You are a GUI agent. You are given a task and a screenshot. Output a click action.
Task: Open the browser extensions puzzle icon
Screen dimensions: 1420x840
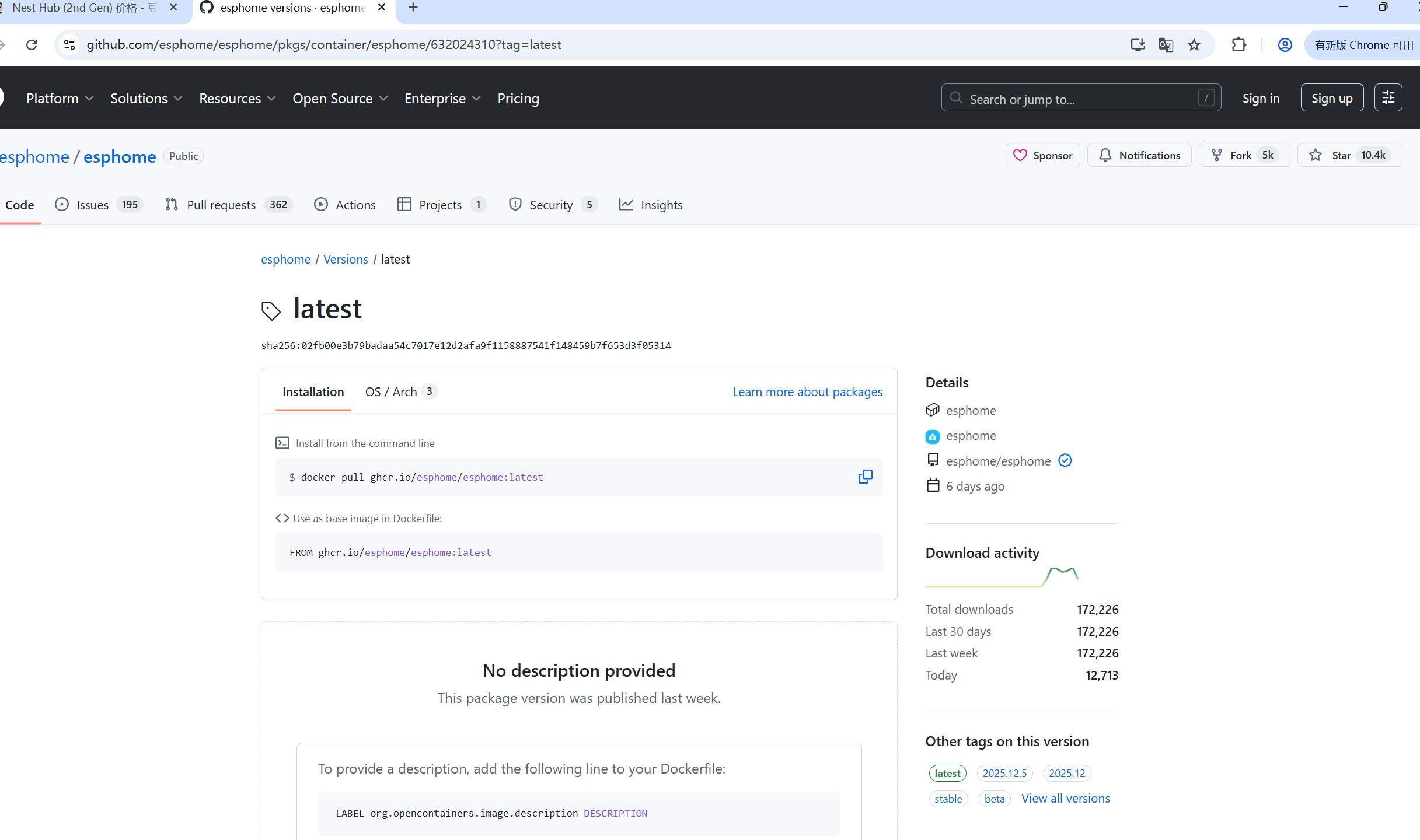pyautogui.click(x=1238, y=45)
